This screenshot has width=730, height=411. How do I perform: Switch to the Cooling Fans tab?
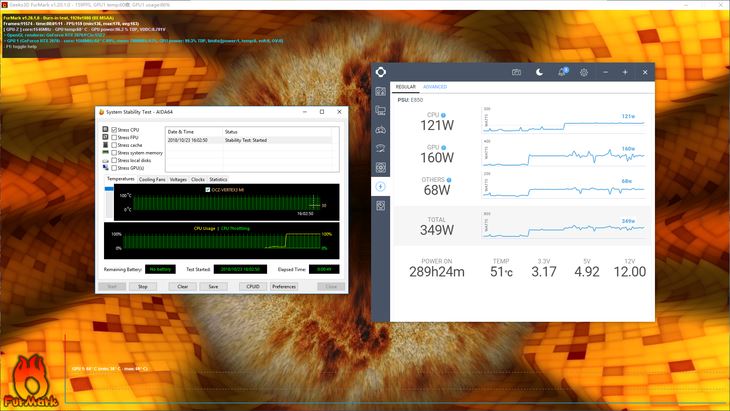[x=152, y=179]
